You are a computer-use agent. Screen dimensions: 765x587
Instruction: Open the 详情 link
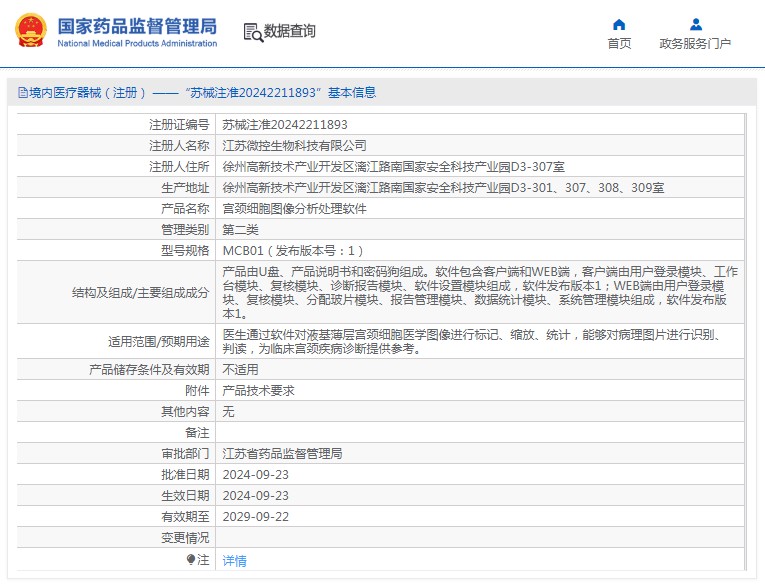pyautogui.click(x=234, y=561)
